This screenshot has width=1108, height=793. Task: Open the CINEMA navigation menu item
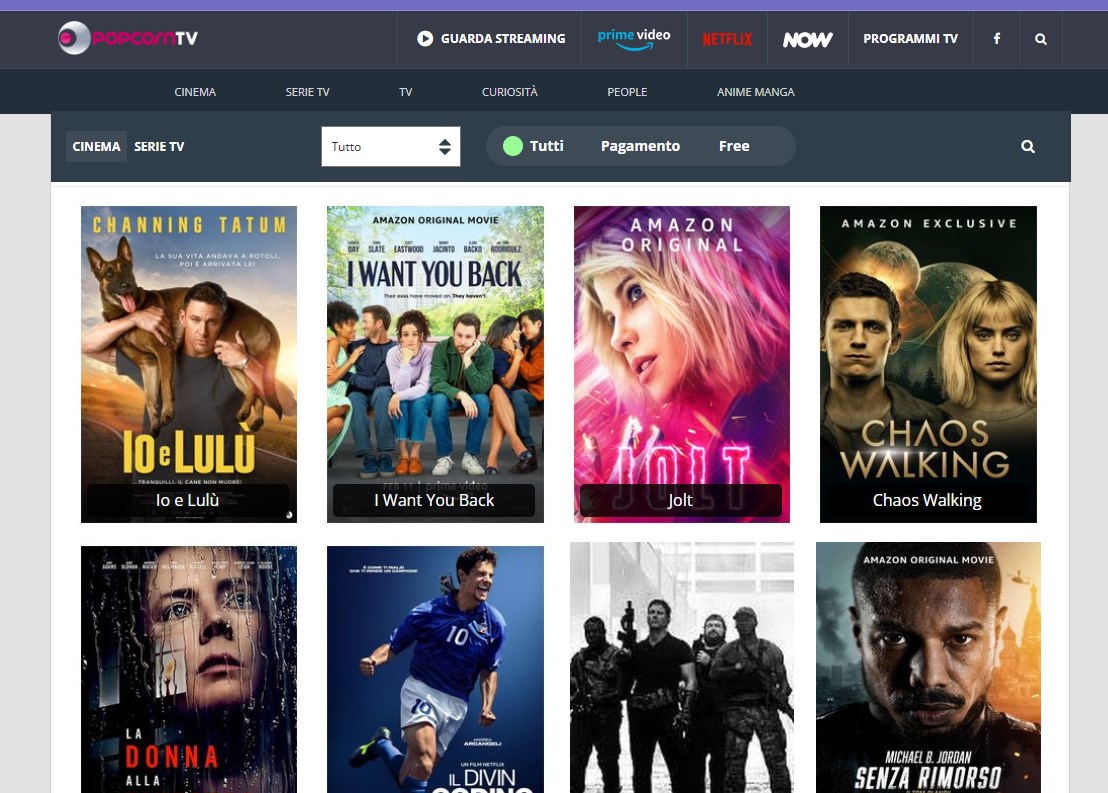coord(195,92)
